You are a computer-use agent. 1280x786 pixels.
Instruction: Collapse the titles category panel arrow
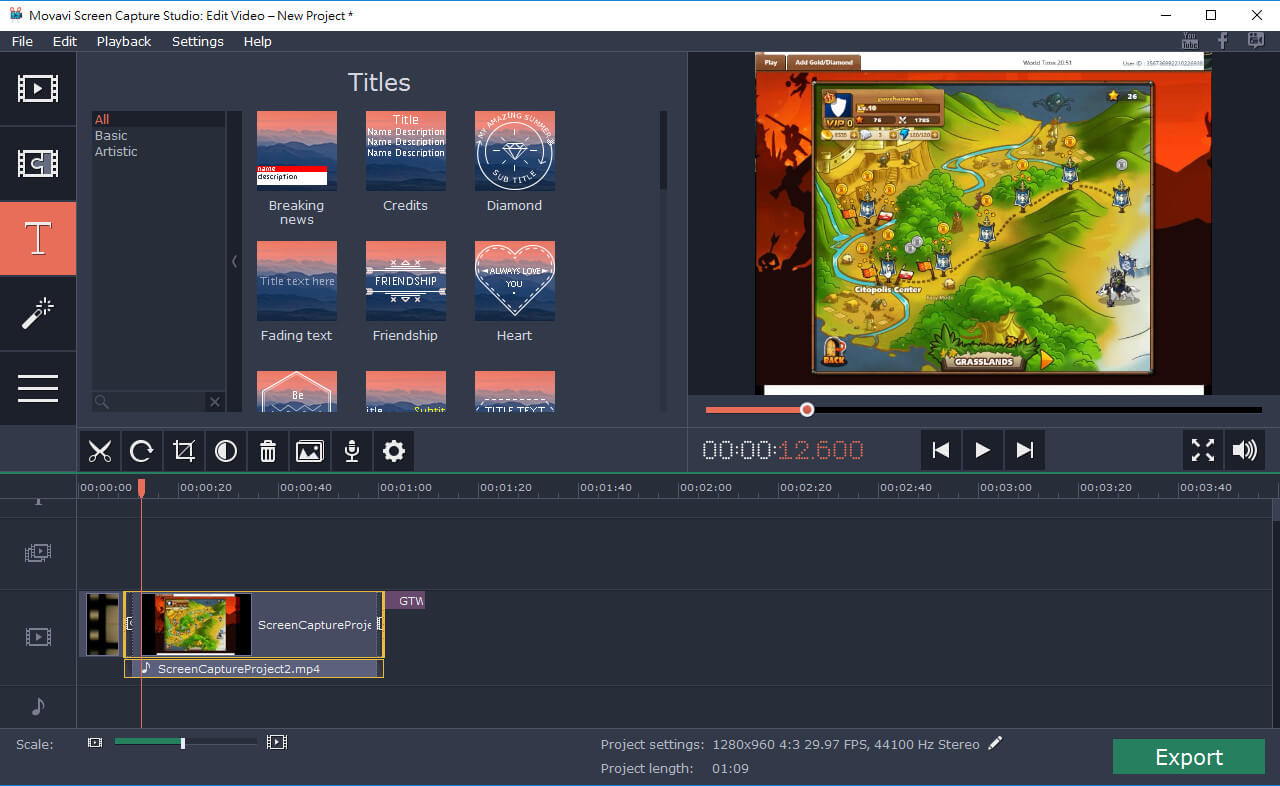click(x=235, y=261)
